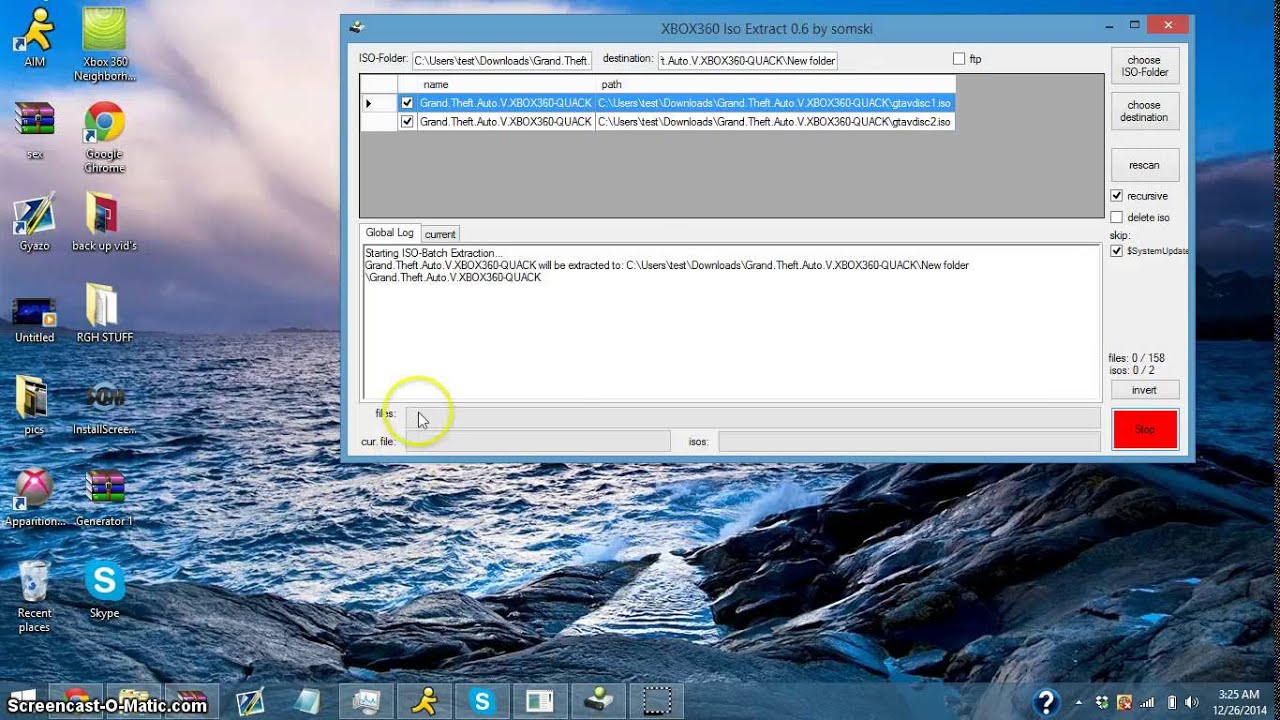The image size is (1280, 720).
Task: Toggle the $SystemUpdate skip checkbox
Action: [1117, 251]
